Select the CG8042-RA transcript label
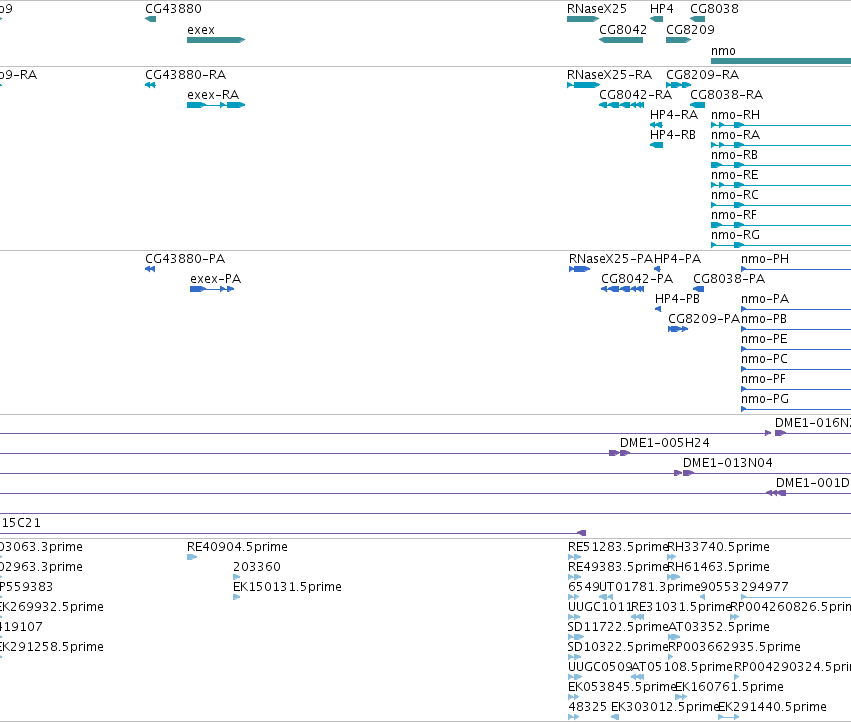 tap(636, 95)
